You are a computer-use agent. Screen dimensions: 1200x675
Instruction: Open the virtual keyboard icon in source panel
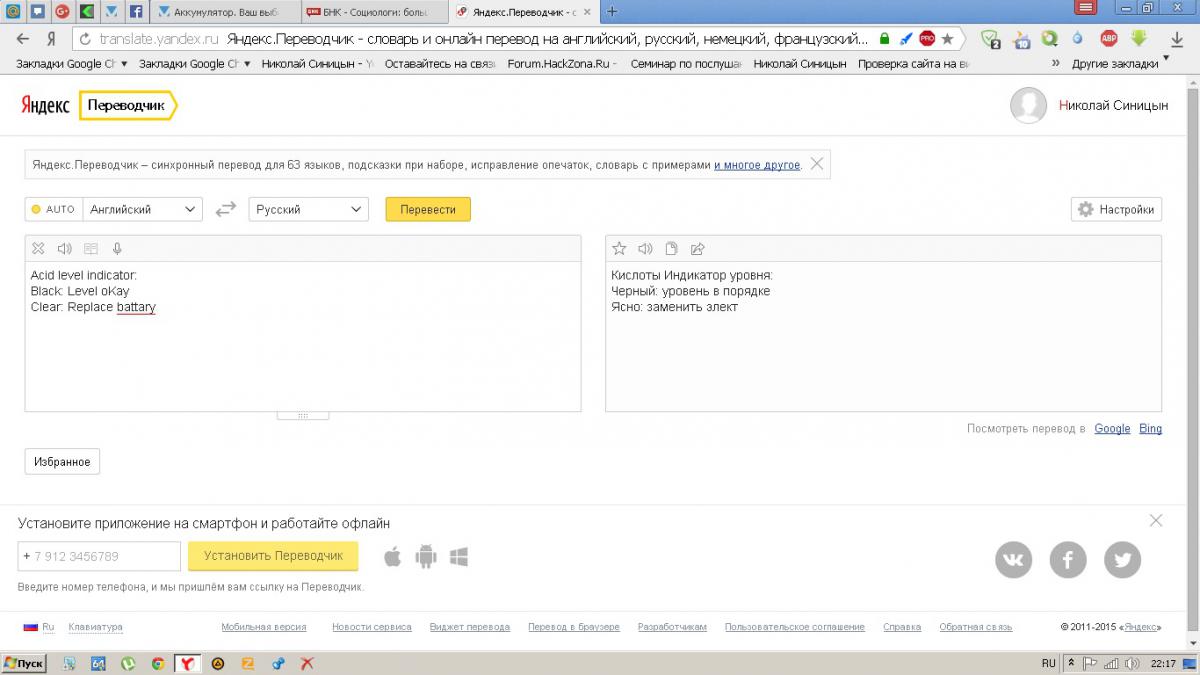(x=91, y=248)
